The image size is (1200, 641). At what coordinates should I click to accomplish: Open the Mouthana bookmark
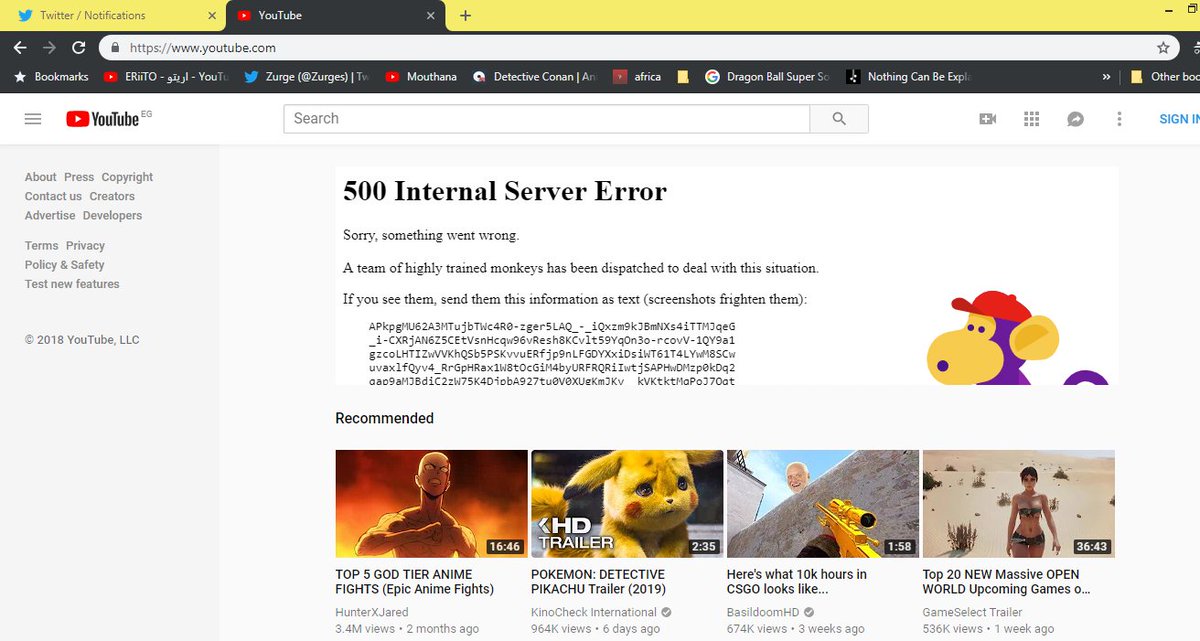click(421, 76)
